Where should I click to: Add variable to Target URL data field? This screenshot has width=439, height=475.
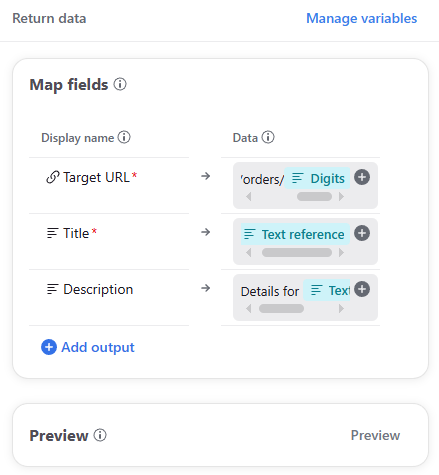[x=362, y=177]
